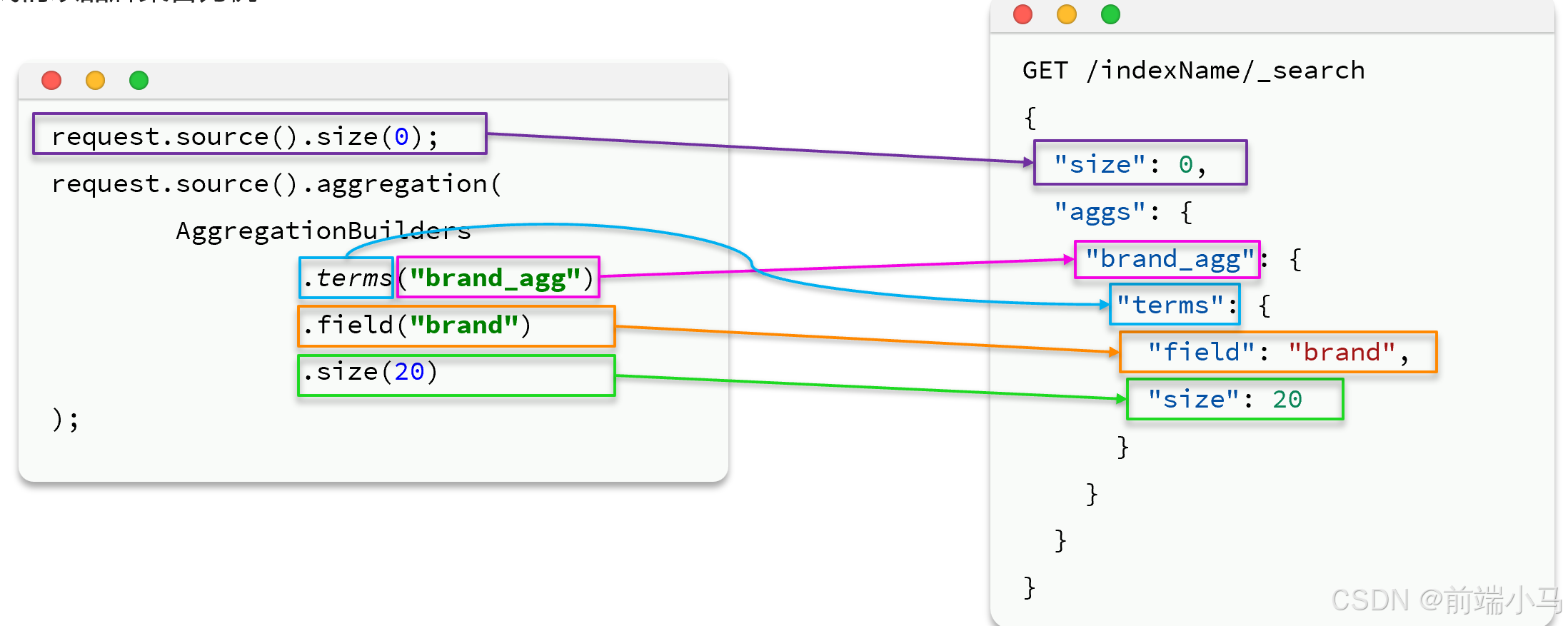The image size is (1568, 626).
Task: Click the .size(20) code line
Action: pyautogui.click(x=456, y=375)
